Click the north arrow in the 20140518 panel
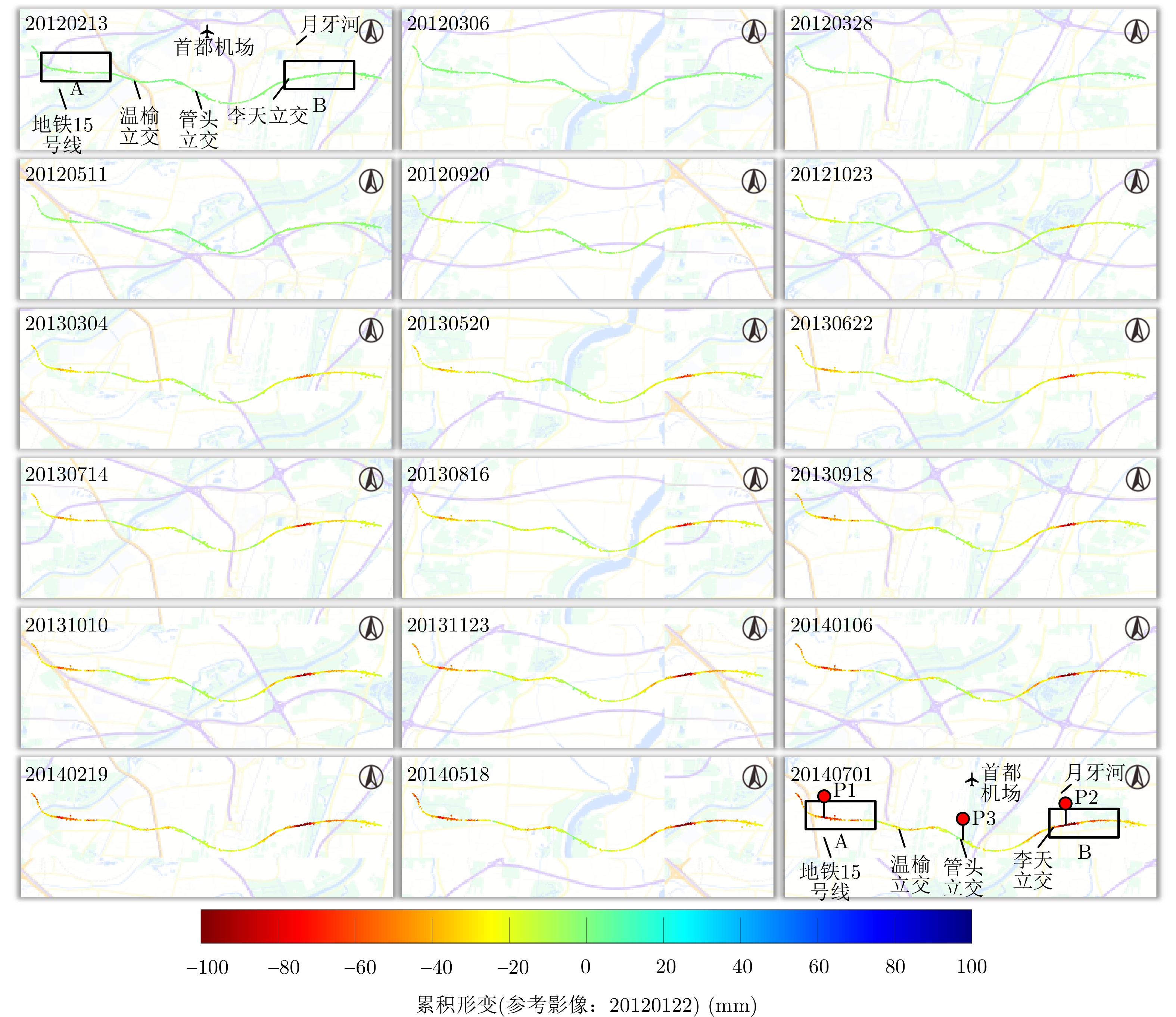This screenshot has width=1176, height=1017. pos(755,777)
